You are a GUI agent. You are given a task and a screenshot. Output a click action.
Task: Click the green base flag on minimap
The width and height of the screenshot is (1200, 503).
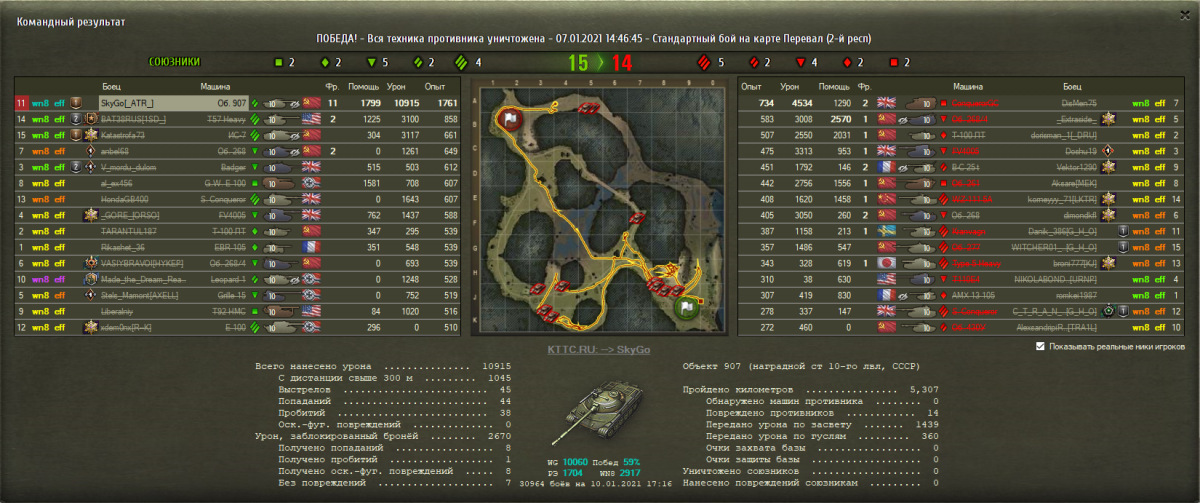tap(685, 307)
